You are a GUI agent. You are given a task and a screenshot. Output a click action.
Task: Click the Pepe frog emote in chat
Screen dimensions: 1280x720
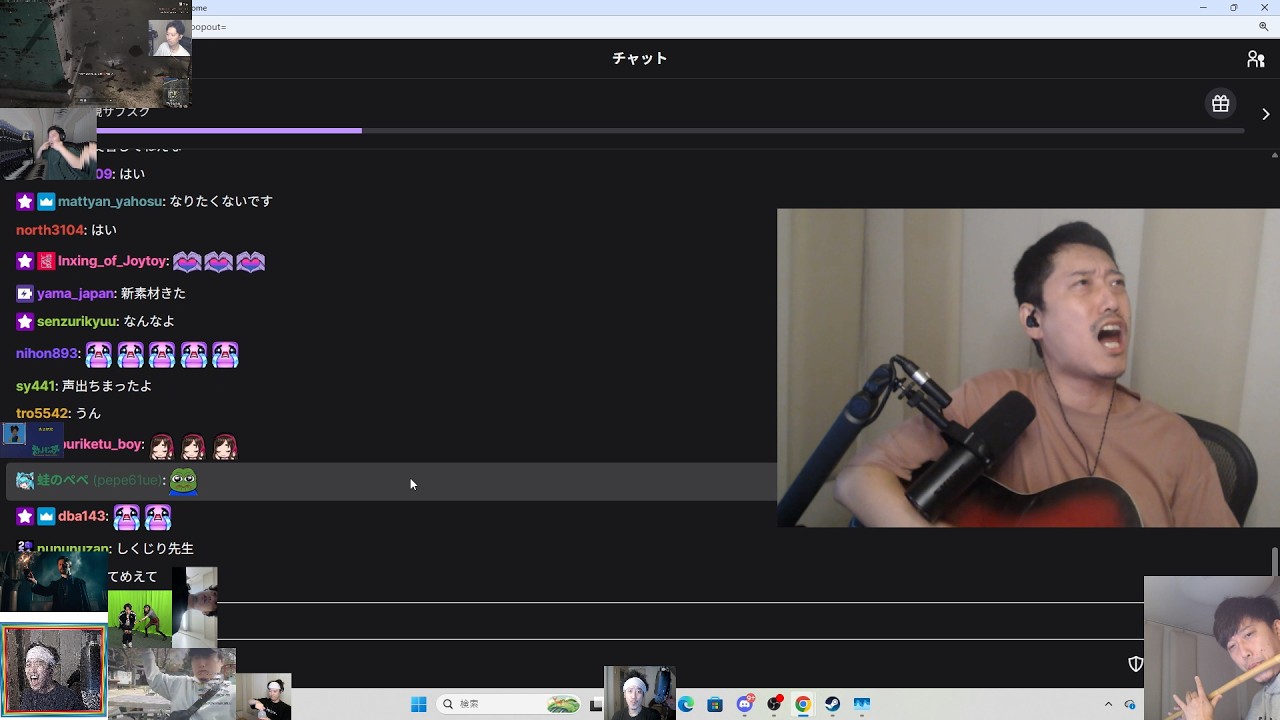tap(183, 481)
